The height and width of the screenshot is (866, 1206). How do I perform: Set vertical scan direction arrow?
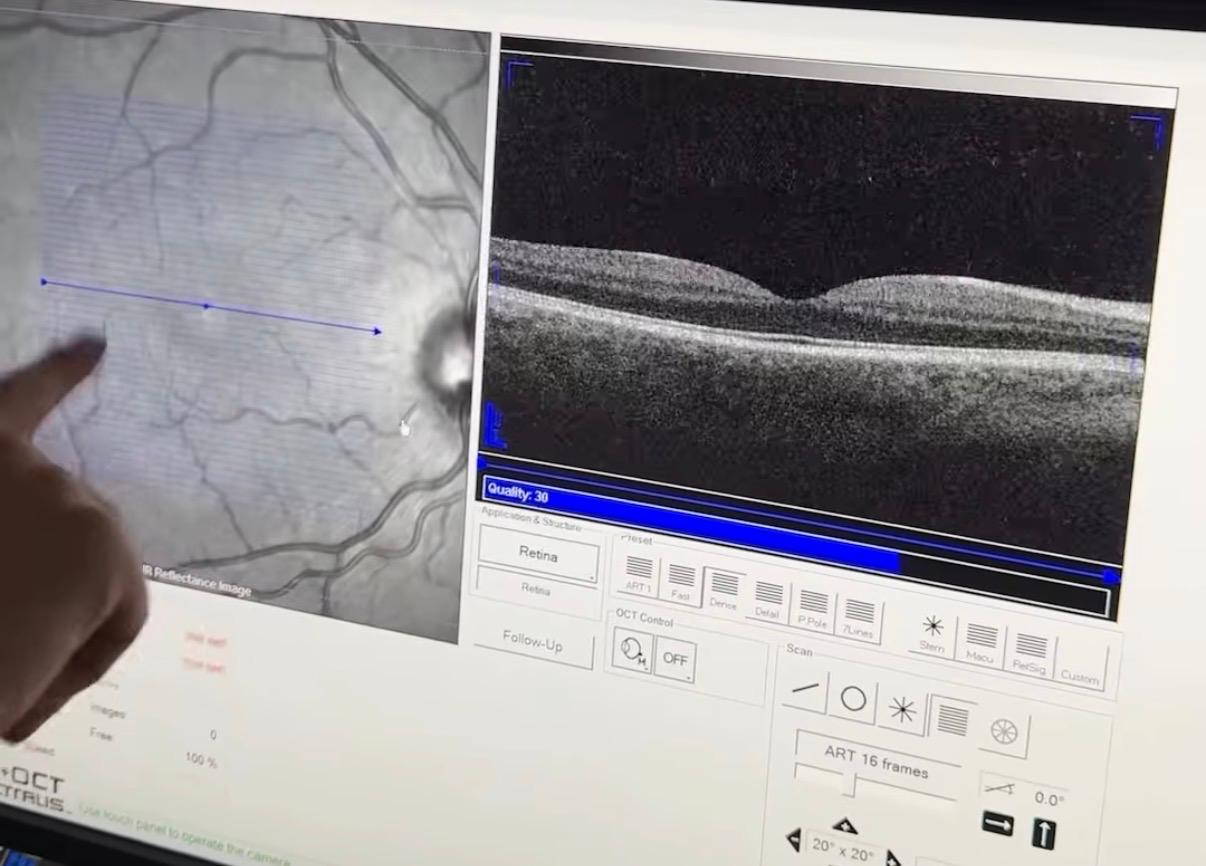pyautogui.click(x=1043, y=833)
